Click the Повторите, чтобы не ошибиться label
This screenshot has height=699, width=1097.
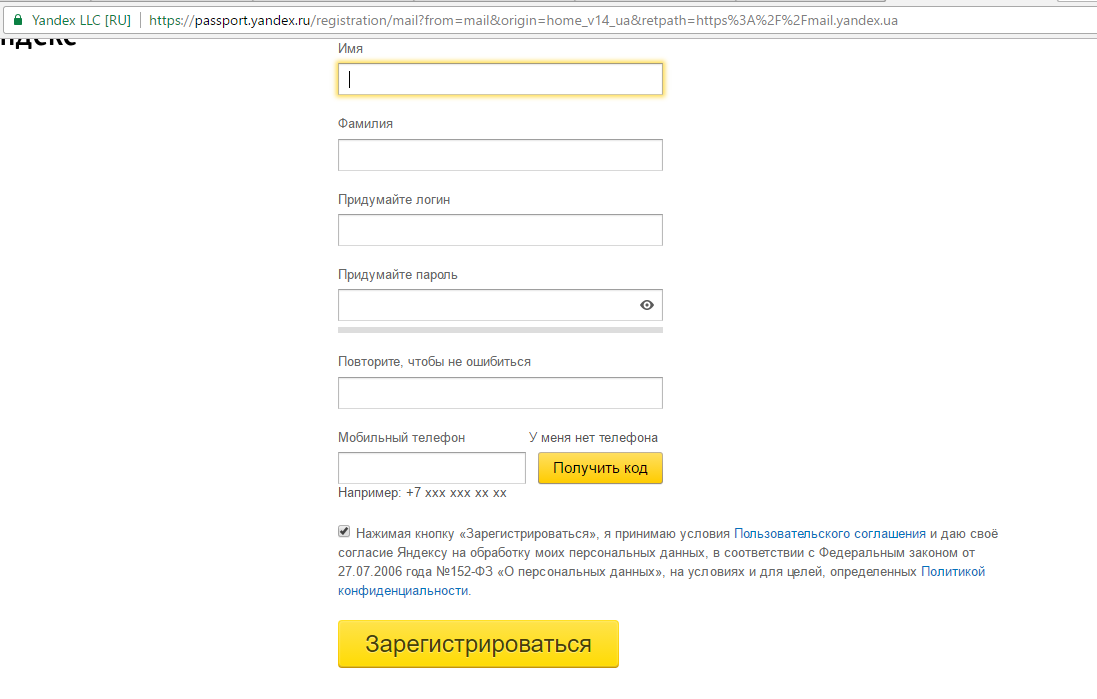pos(434,361)
